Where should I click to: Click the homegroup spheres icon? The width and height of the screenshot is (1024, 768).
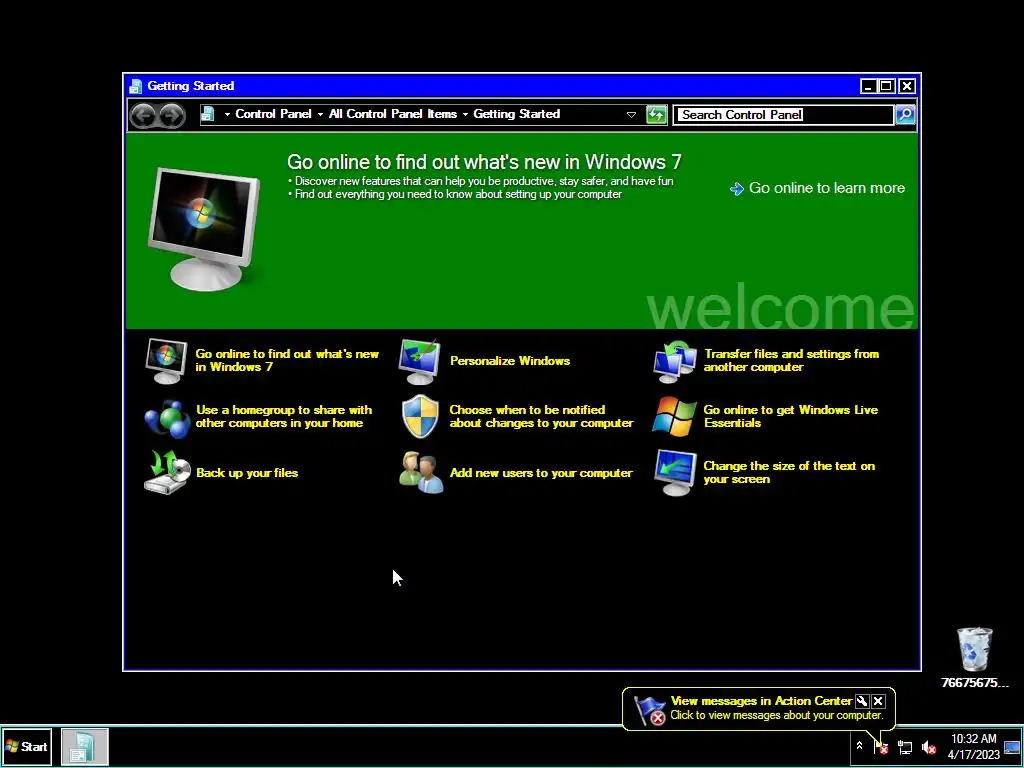point(167,419)
